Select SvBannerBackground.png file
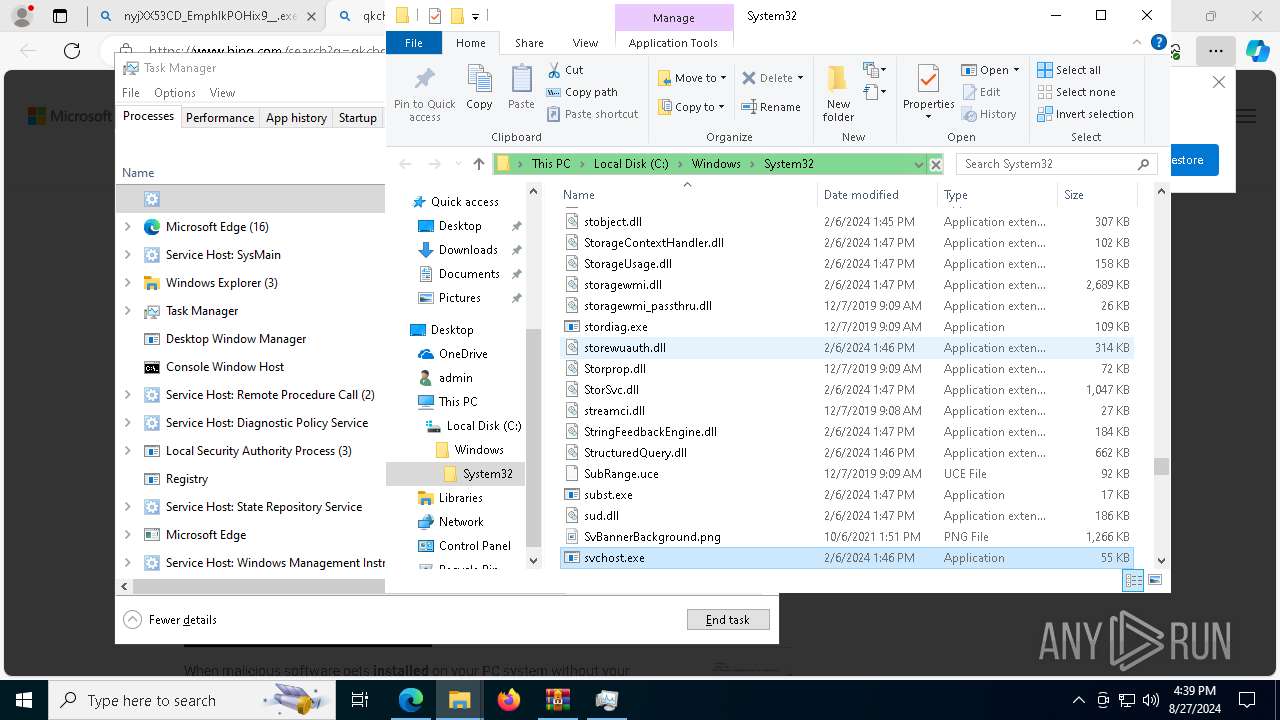Image resolution: width=1280 pixels, height=720 pixels. click(x=846, y=537)
